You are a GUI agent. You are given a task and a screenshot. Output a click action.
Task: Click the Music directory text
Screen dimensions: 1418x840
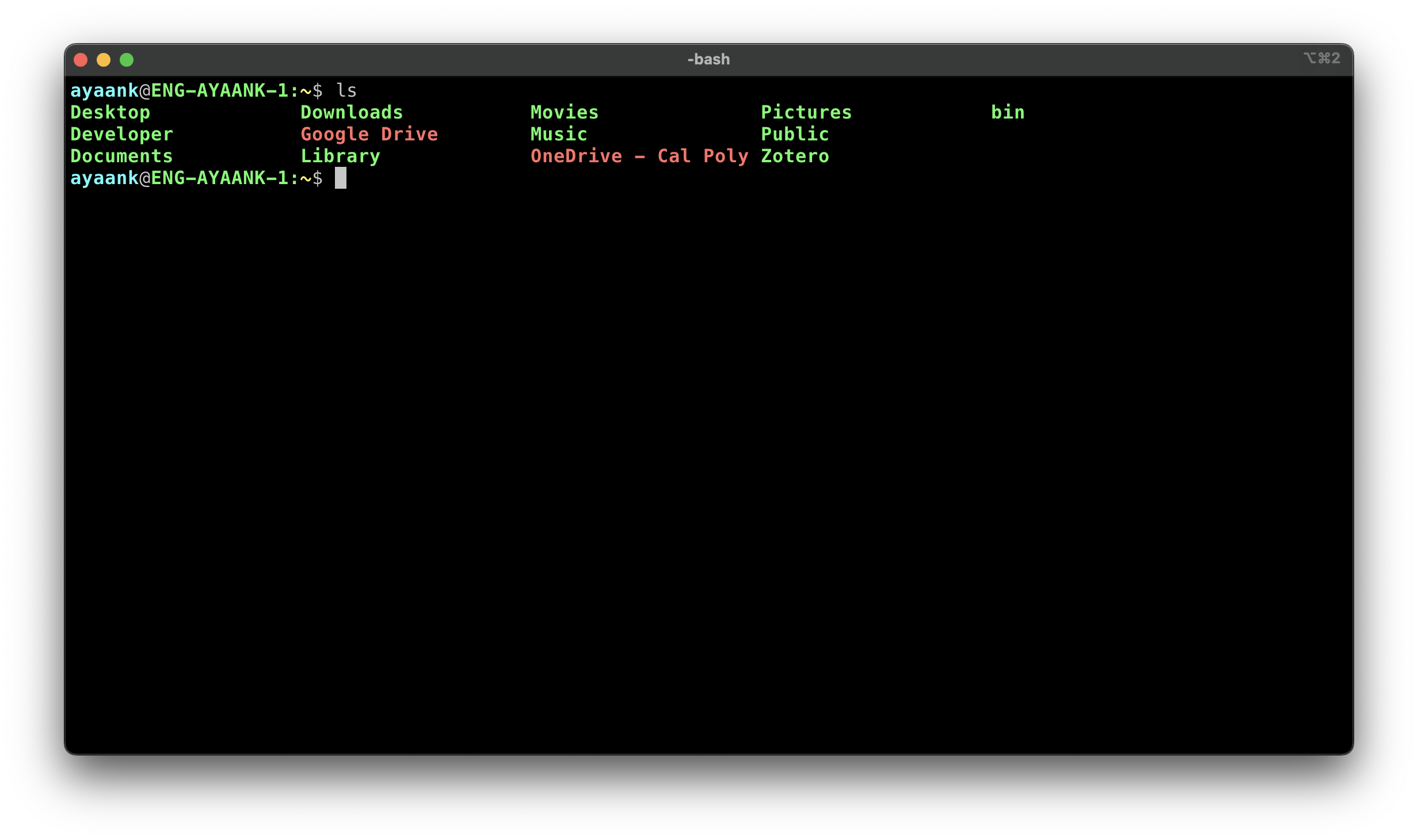coord(559,134)
